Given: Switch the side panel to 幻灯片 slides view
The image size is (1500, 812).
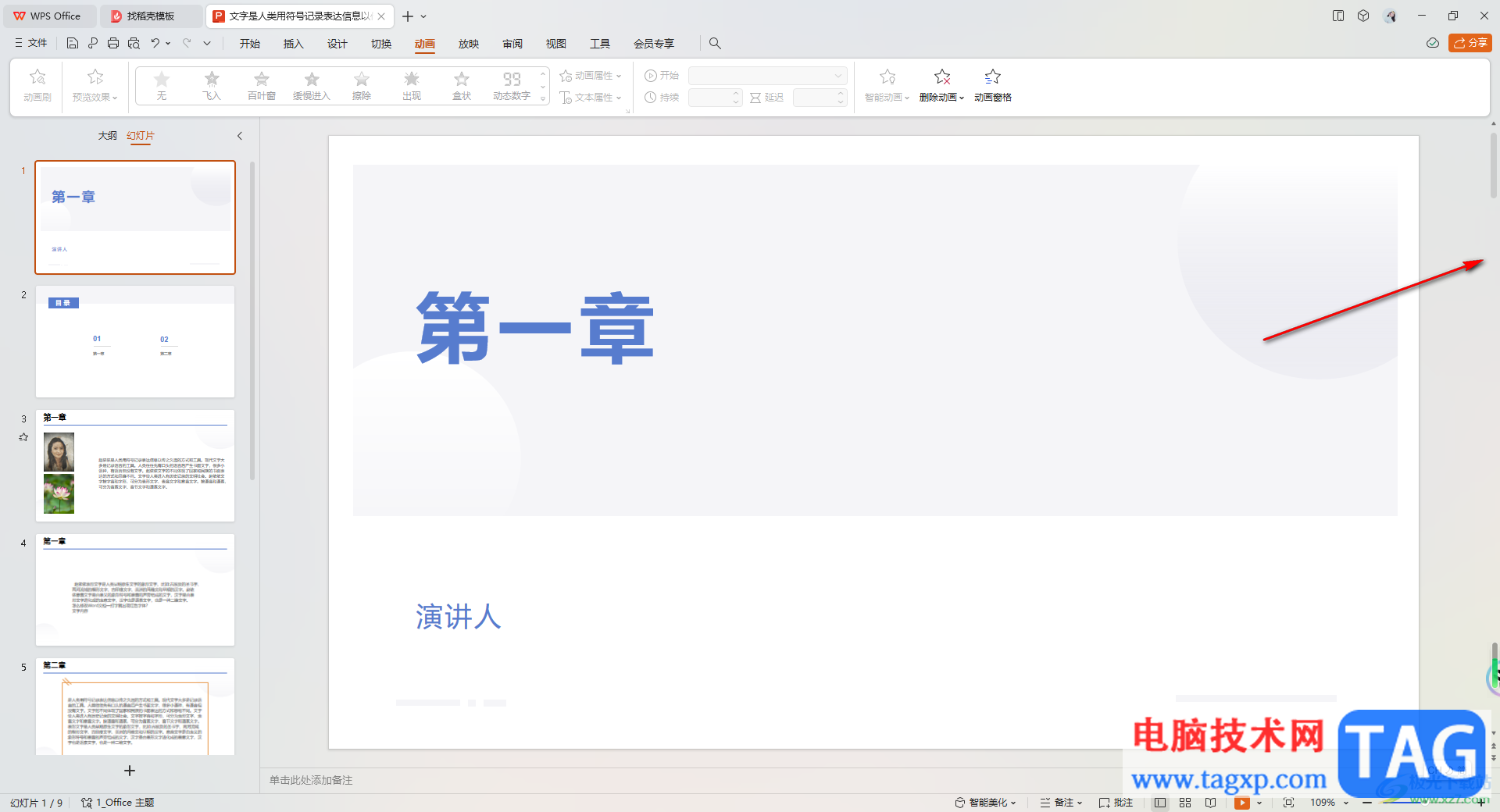Looking at the screenshot, I should (x=141, y=136).
